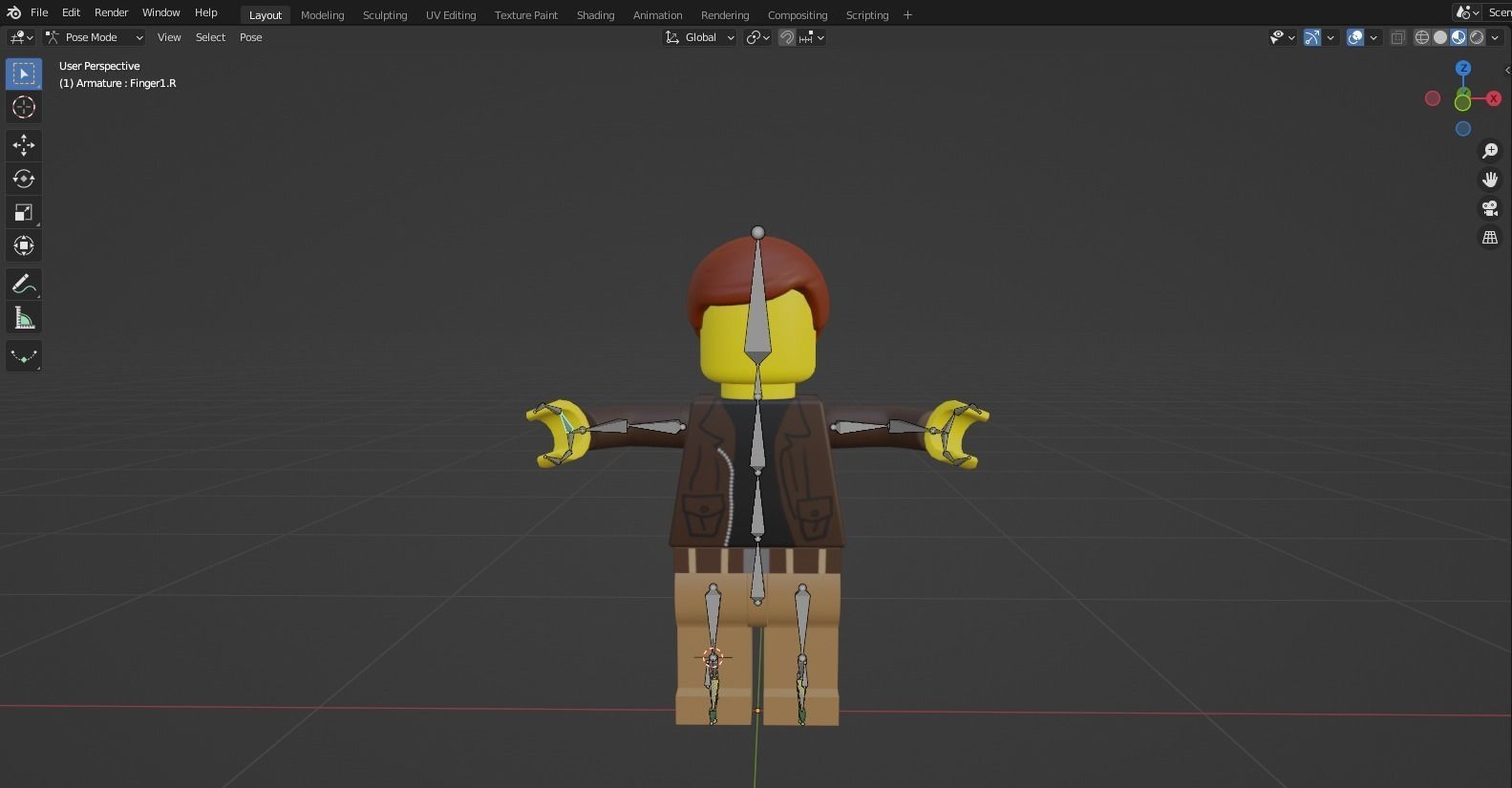1512x788 pixels.
Task: Switch to the Texture Paint workspace tab
Action: point(526,14)
